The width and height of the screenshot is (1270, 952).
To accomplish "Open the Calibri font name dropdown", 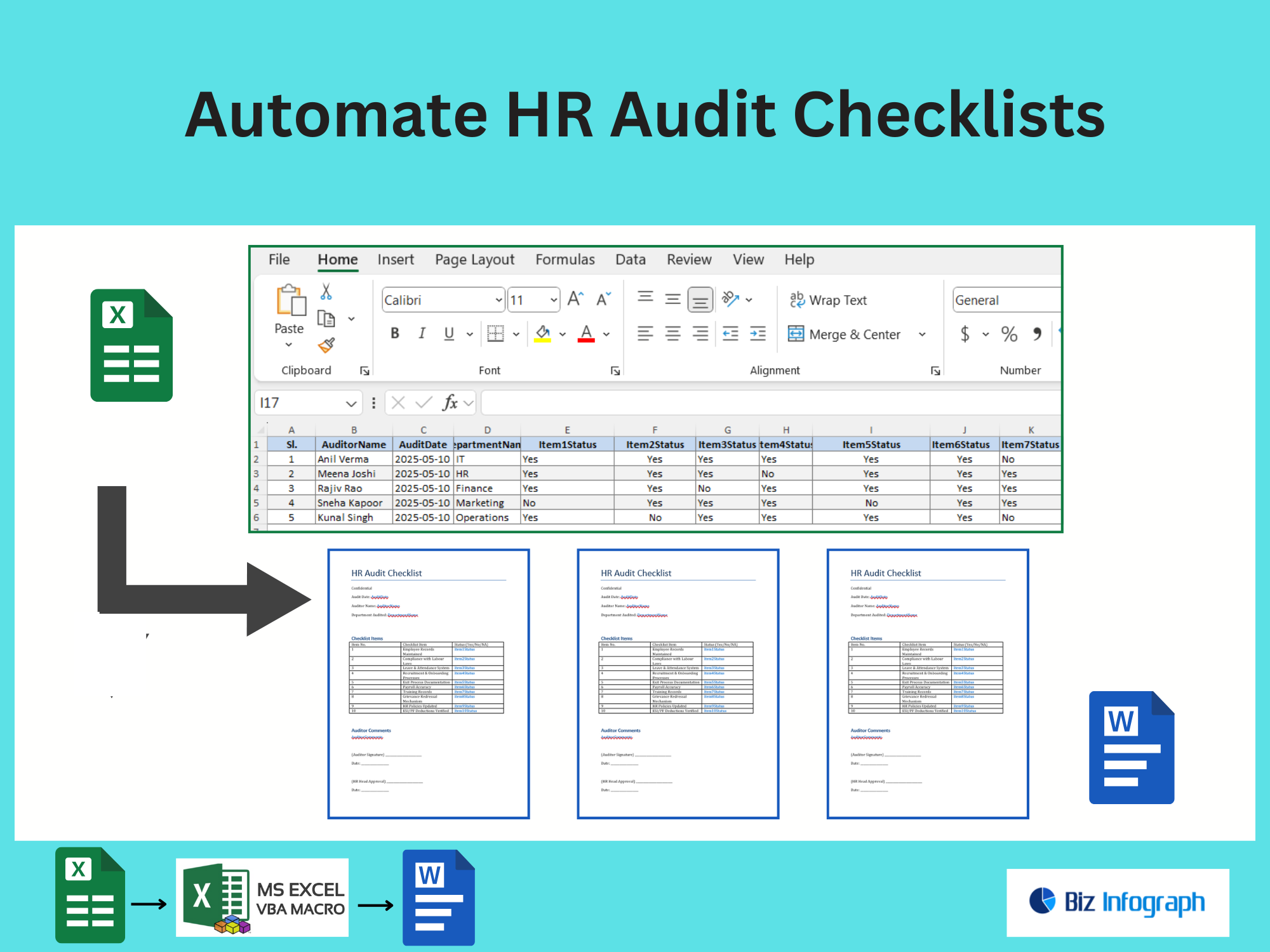I will coord(498,300).
